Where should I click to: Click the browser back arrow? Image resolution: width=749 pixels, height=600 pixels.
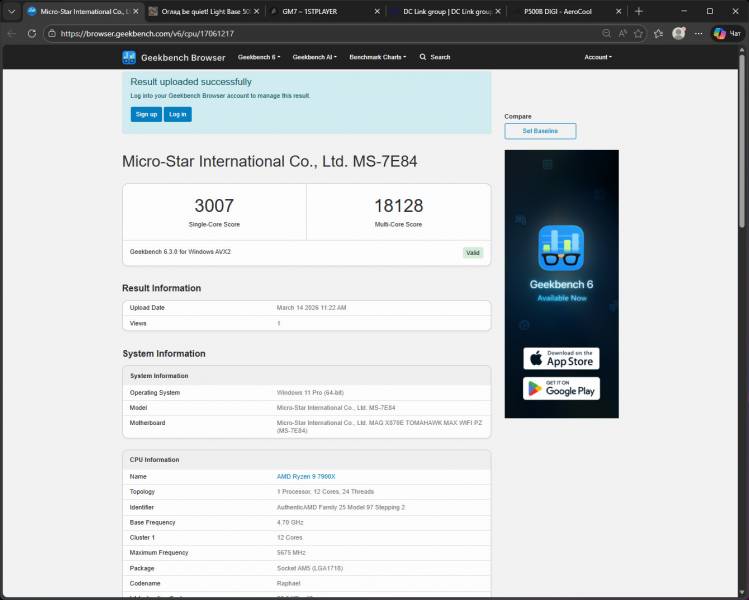(x=11, y=33)
